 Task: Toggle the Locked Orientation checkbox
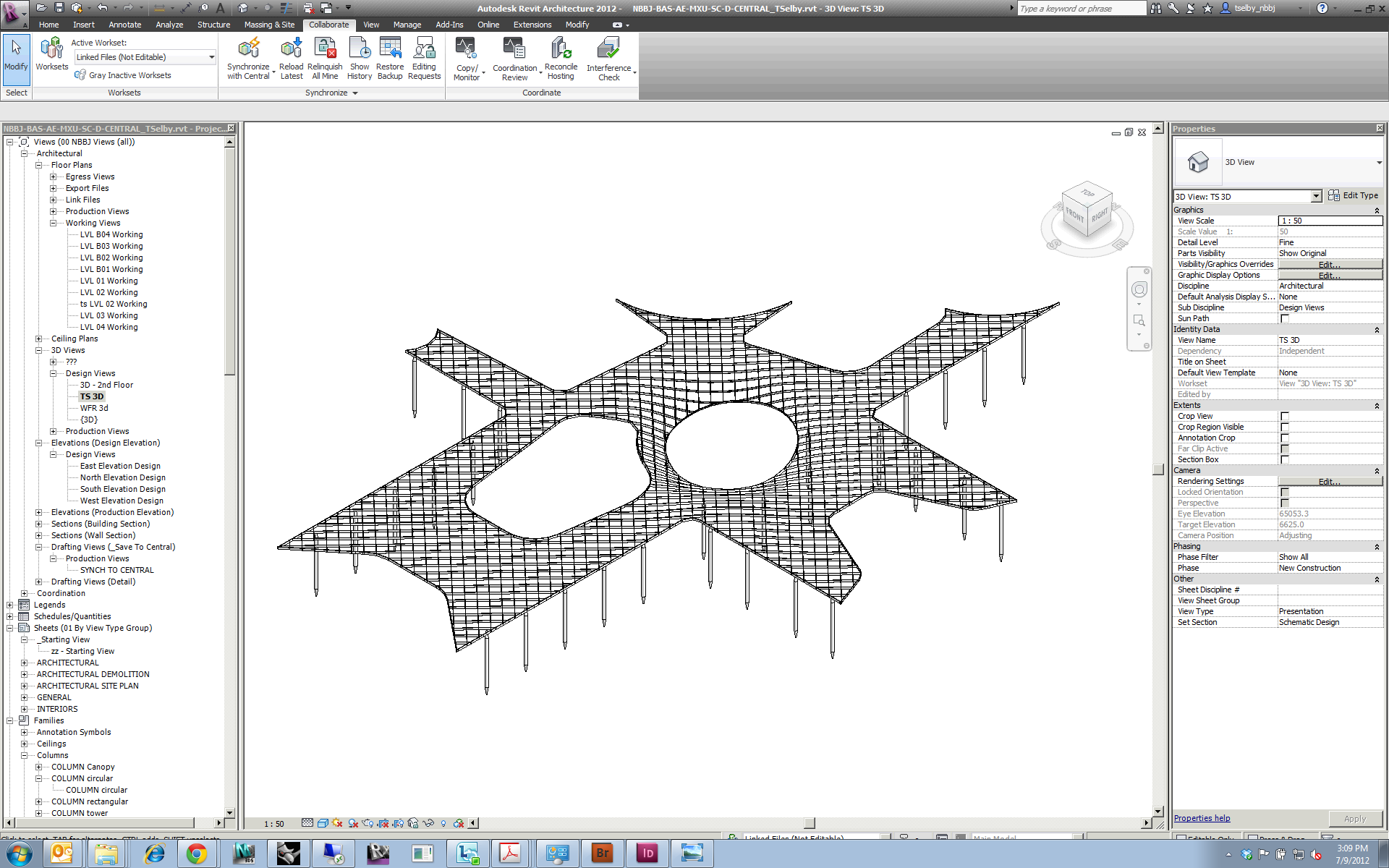1285,492
